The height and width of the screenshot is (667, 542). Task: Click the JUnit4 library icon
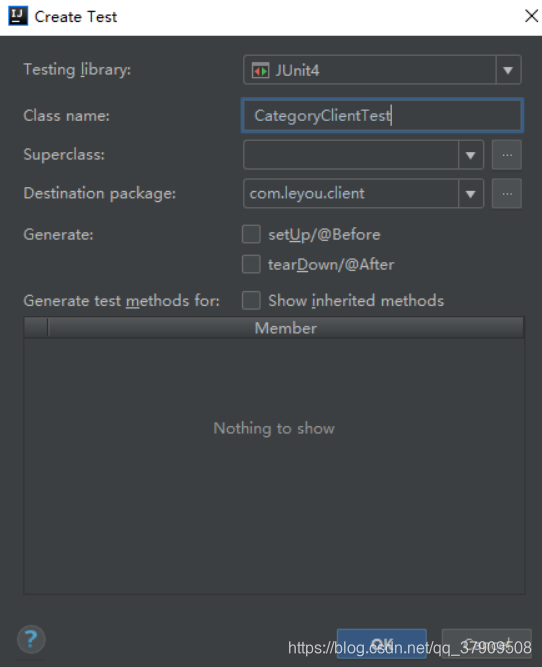pos(260,70)
